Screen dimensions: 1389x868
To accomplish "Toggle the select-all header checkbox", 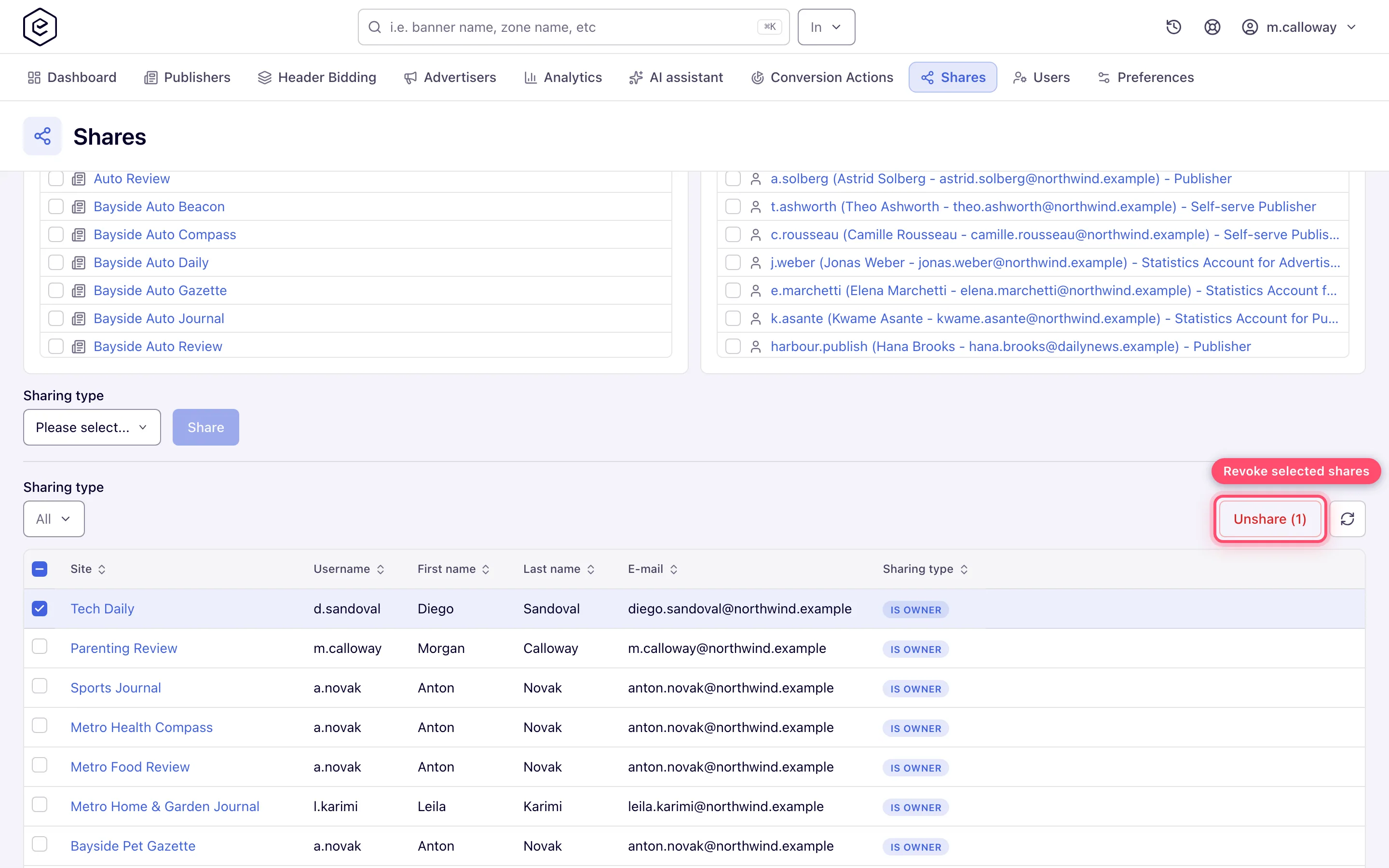I will pyautogui.click(x=40, y=569).
